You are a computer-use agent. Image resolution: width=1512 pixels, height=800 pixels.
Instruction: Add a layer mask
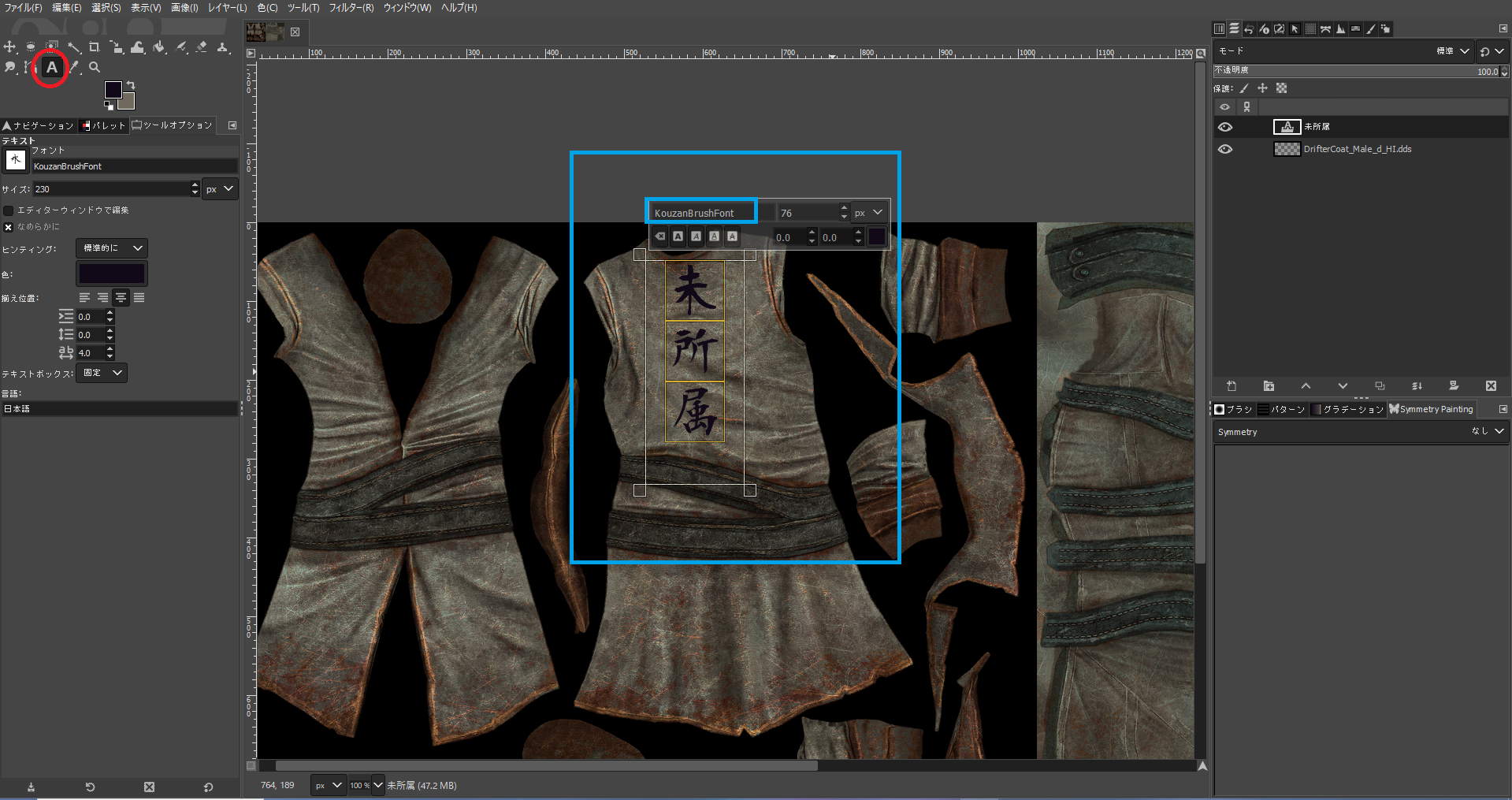[x=1454, y=386]
